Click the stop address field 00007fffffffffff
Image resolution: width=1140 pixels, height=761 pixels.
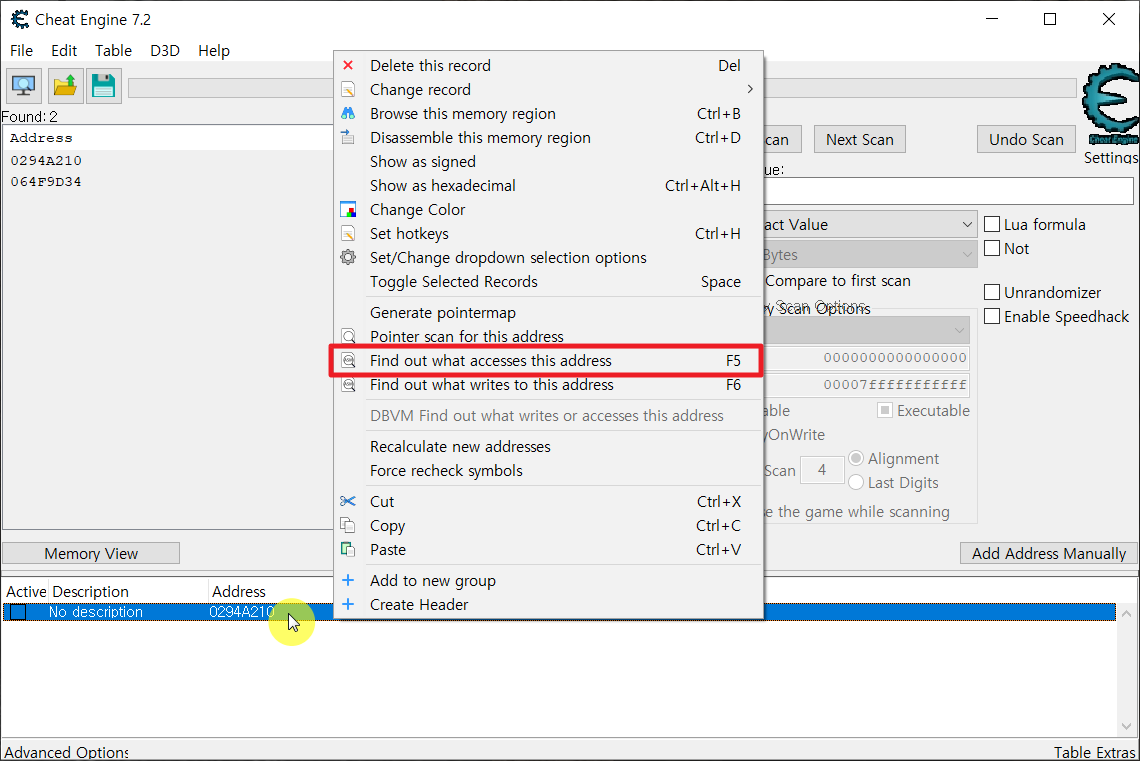coord(867,384)
